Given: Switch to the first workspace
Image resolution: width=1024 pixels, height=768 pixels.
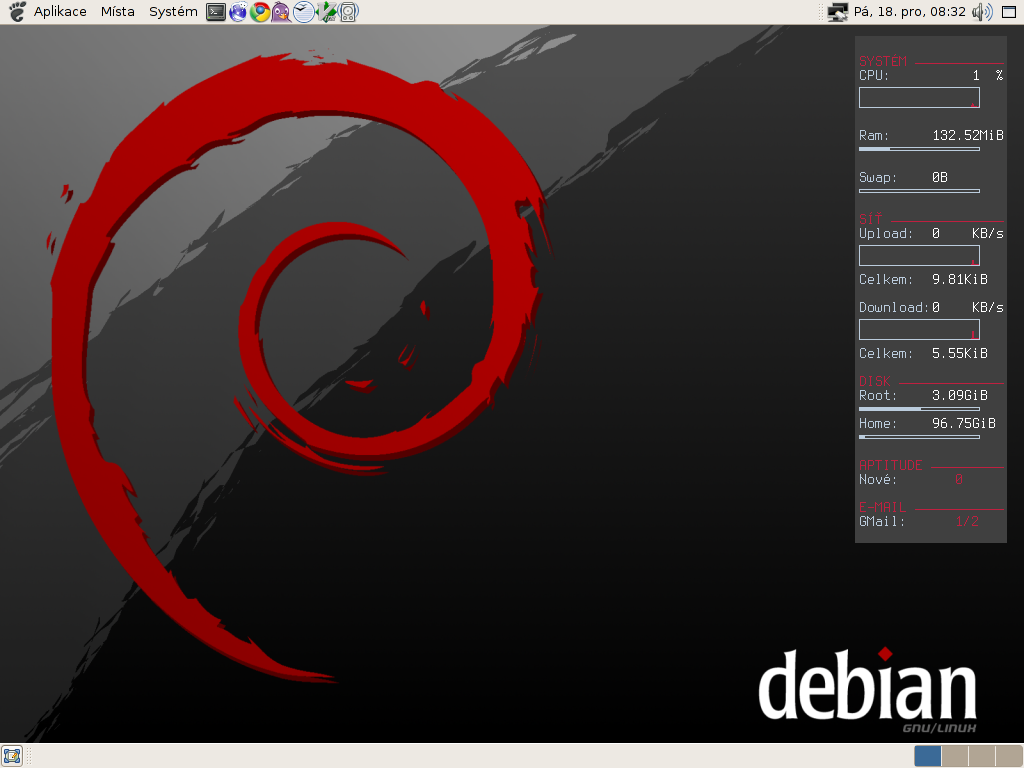Looking at the screenshot, I should pos(927,756).
